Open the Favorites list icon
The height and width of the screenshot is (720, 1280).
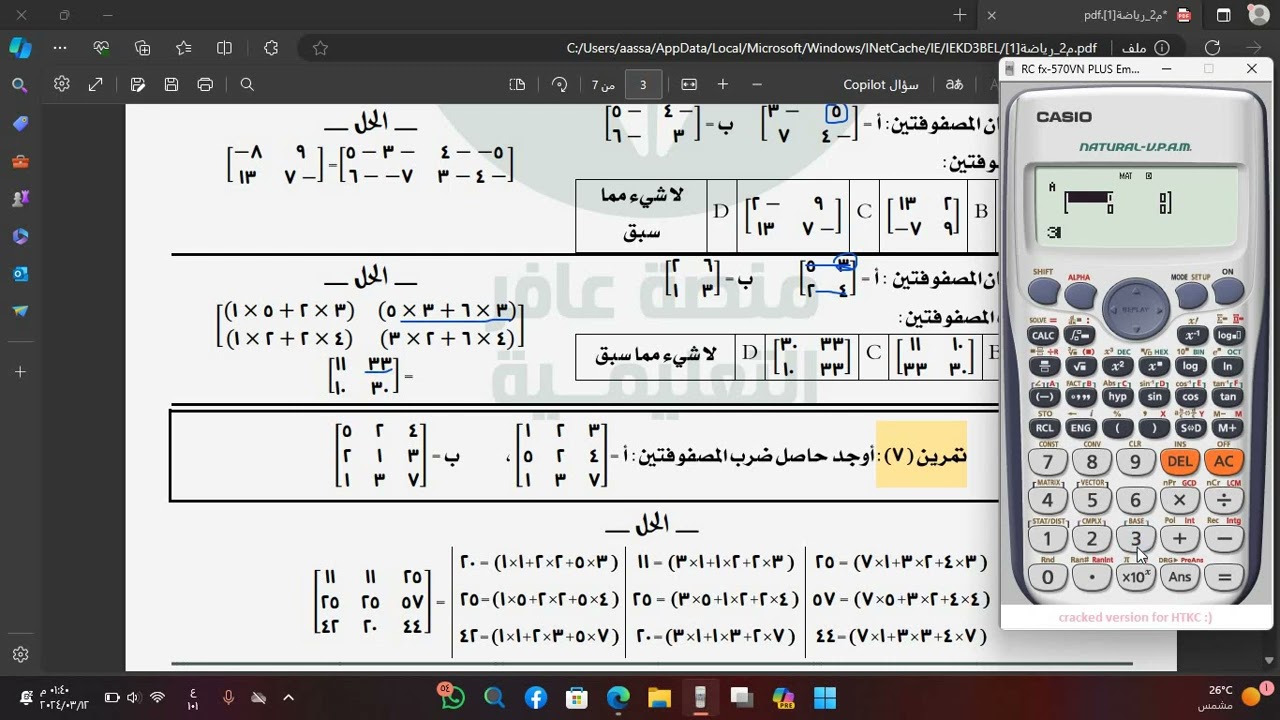pyautogui.click(x=183, y=48)
